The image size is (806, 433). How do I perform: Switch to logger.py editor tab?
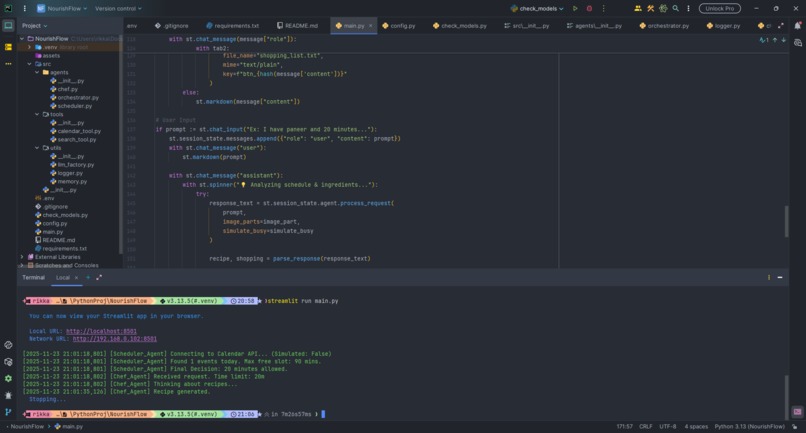[723, 26]
